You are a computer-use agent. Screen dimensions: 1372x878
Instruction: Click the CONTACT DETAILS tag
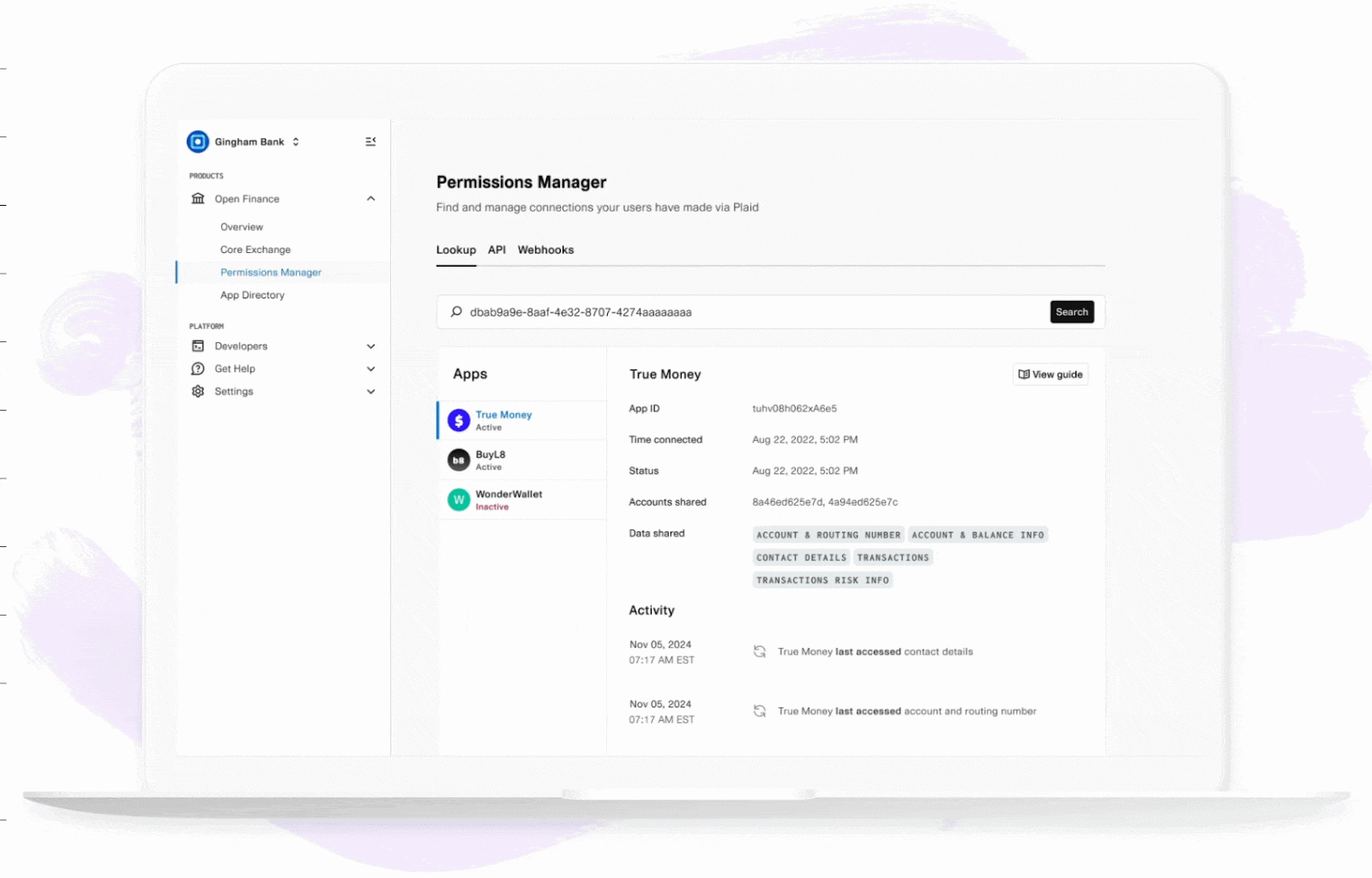point(801,557)
